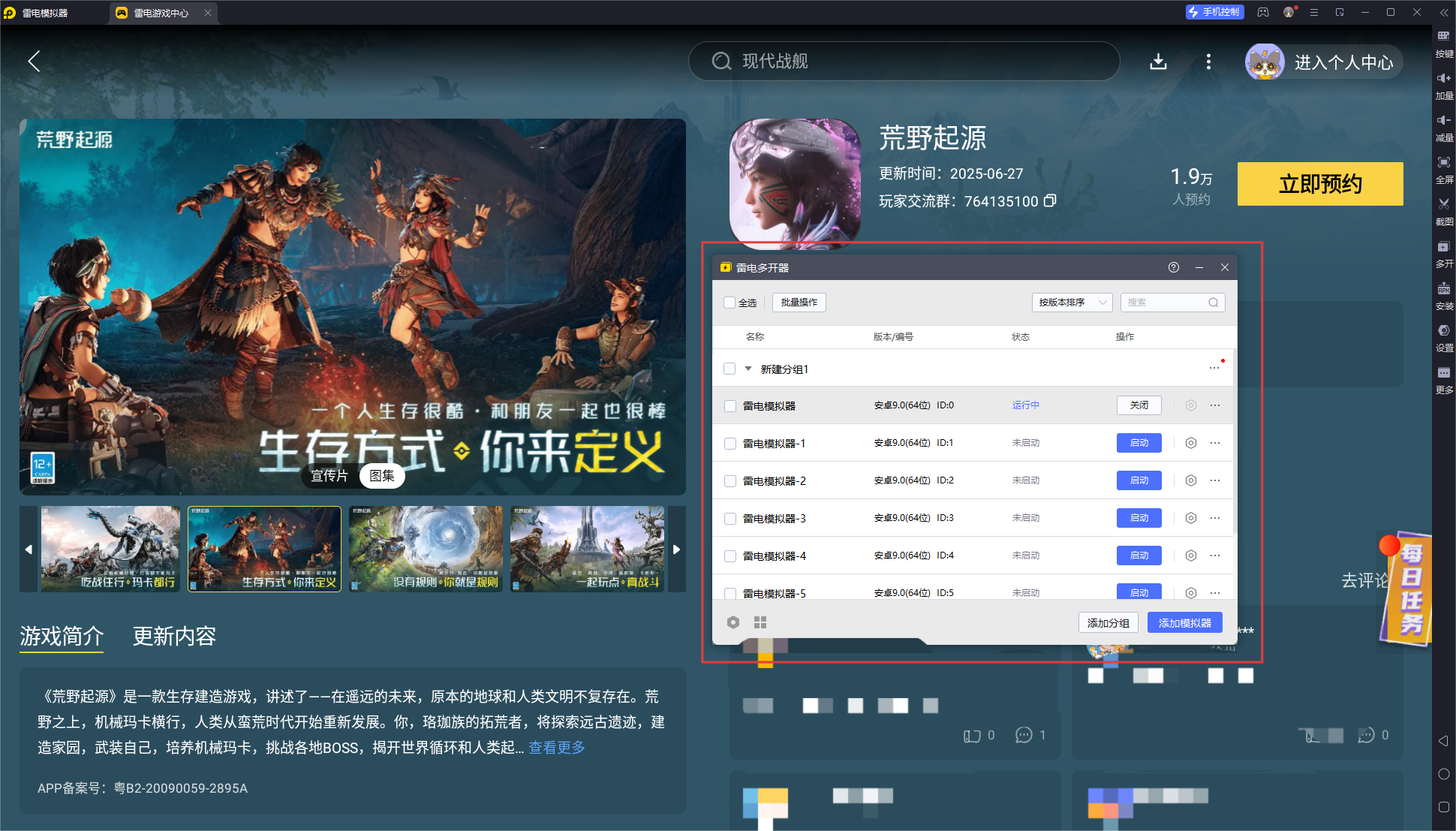This screenshot has width=1456, height=831.
Task: Open the three-dot menu beside the download icon
Action: pyautogui.click(x=1208, y=62)
